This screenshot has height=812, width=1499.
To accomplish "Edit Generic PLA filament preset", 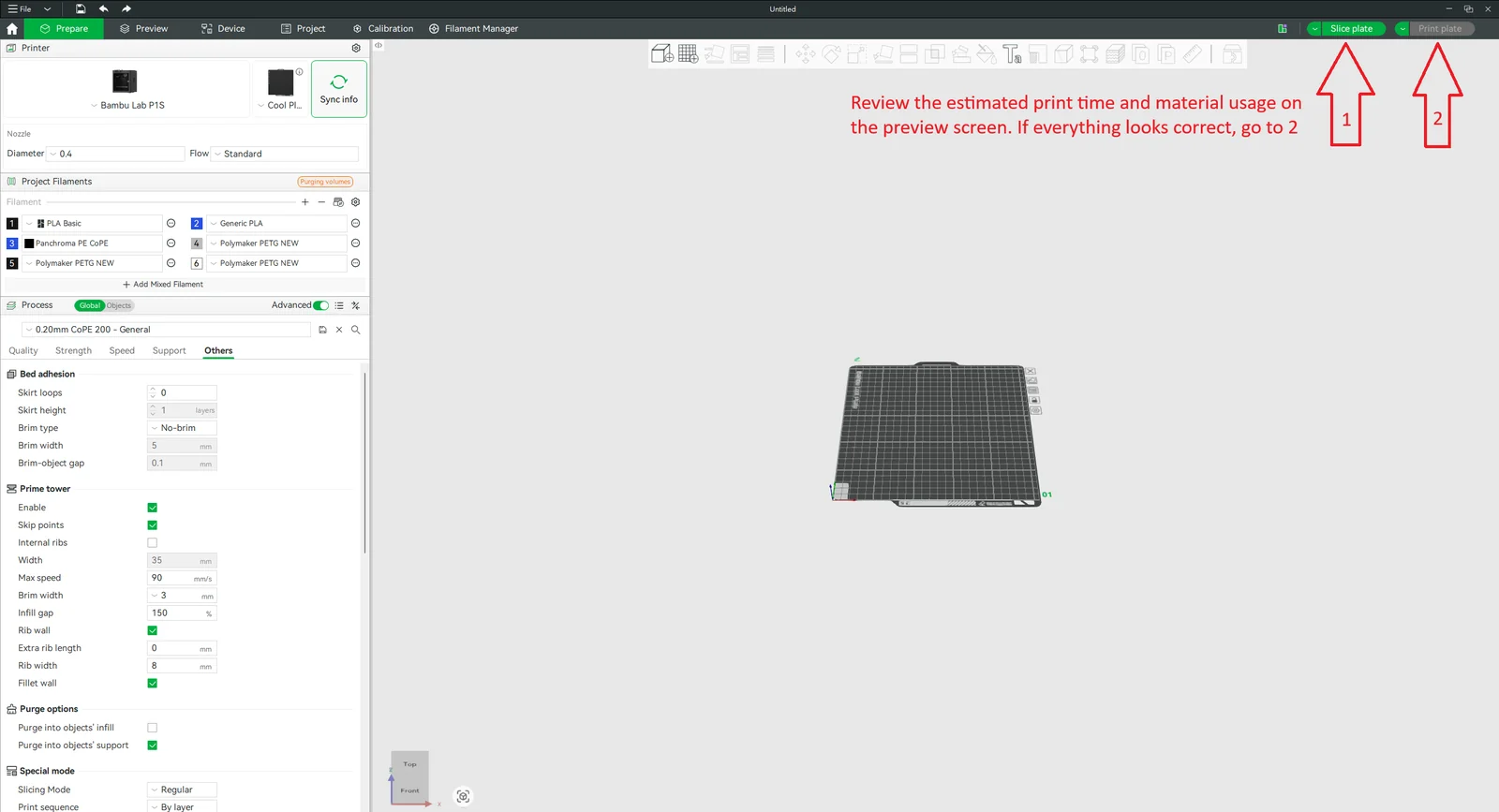I will coord(355,223).
